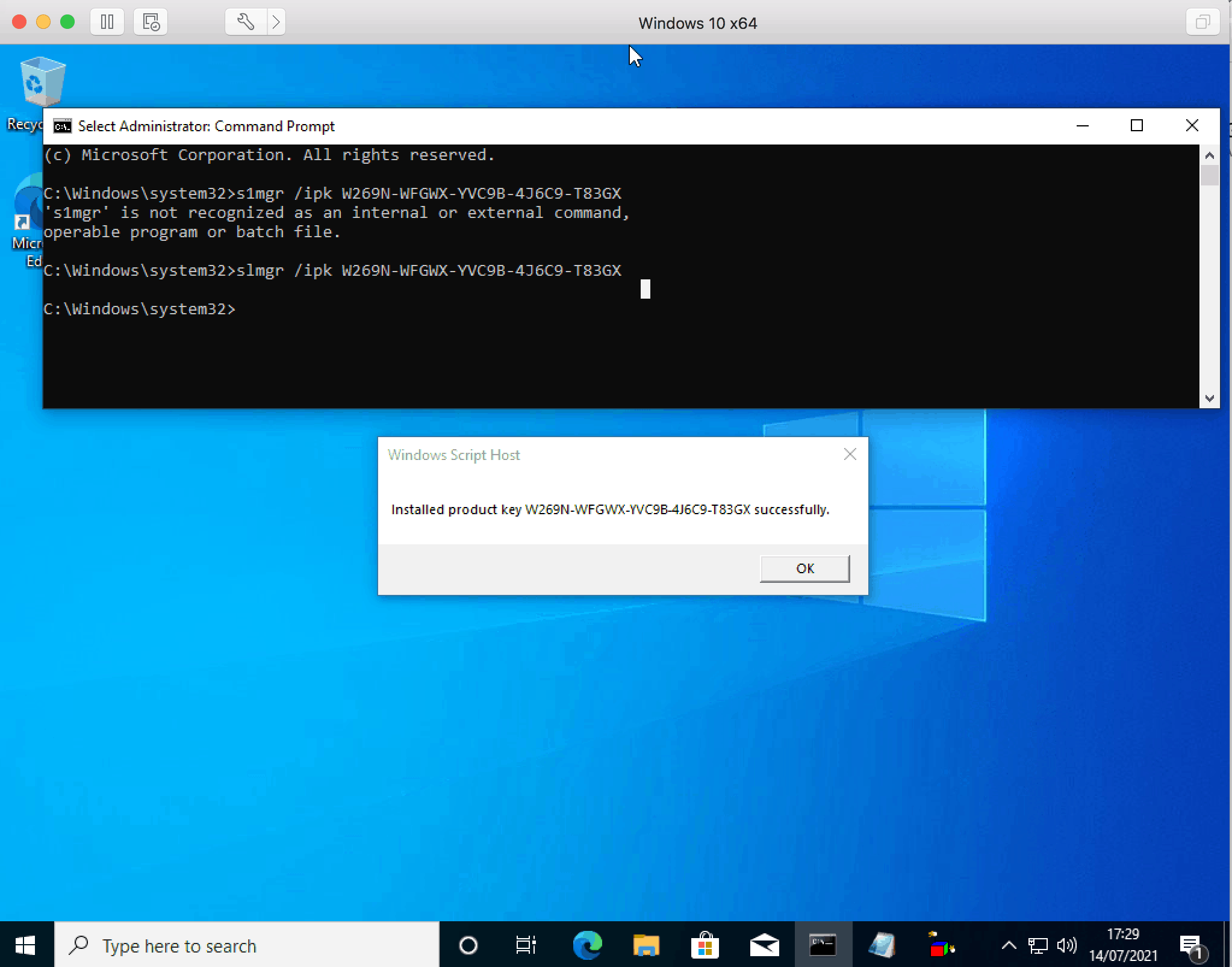Click the C:\Windows\system32> empty prompt line
Screen dimensions: 1232x967
coord(140,309)
